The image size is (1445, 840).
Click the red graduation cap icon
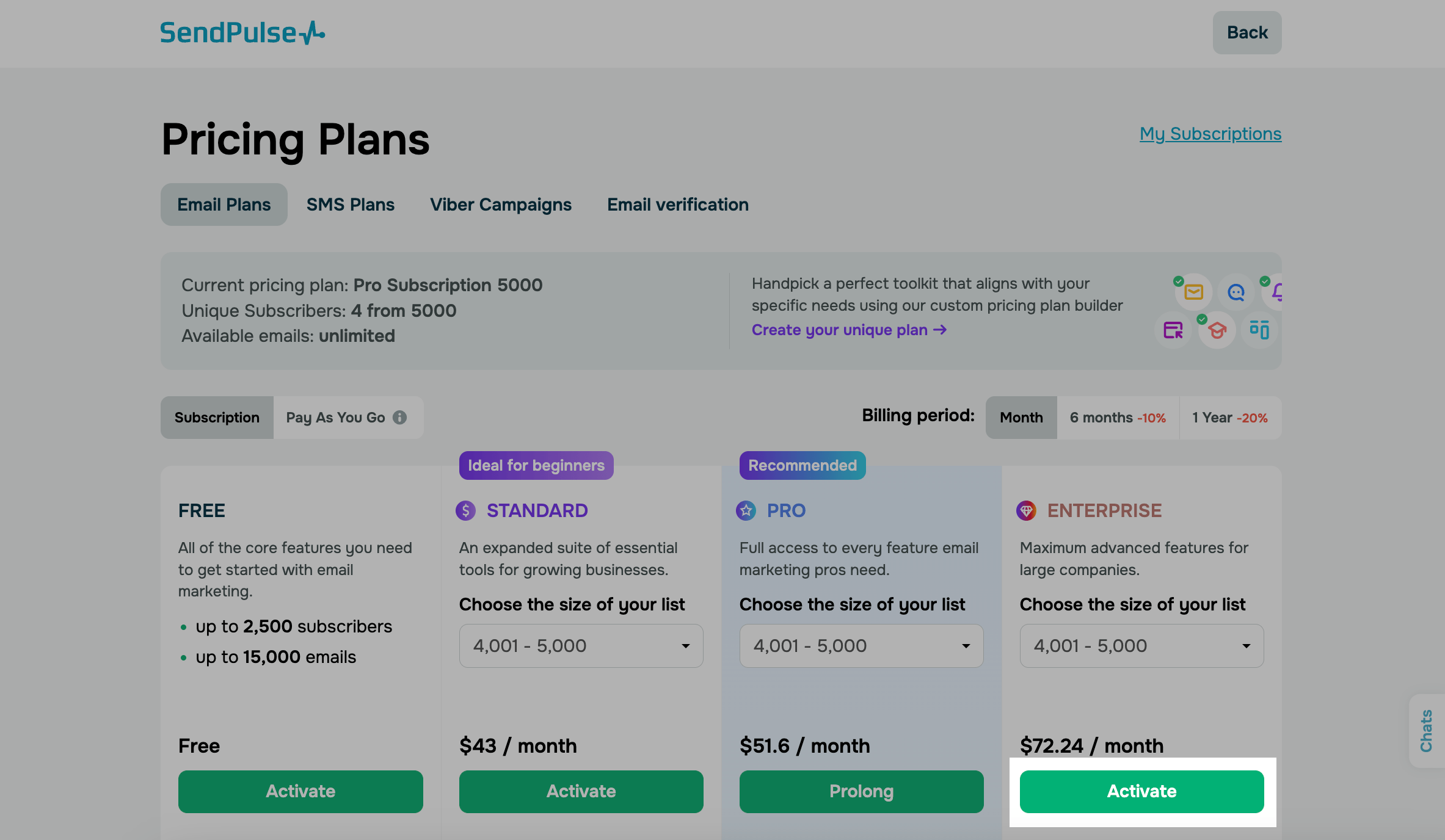click(x=1217, y=330)
